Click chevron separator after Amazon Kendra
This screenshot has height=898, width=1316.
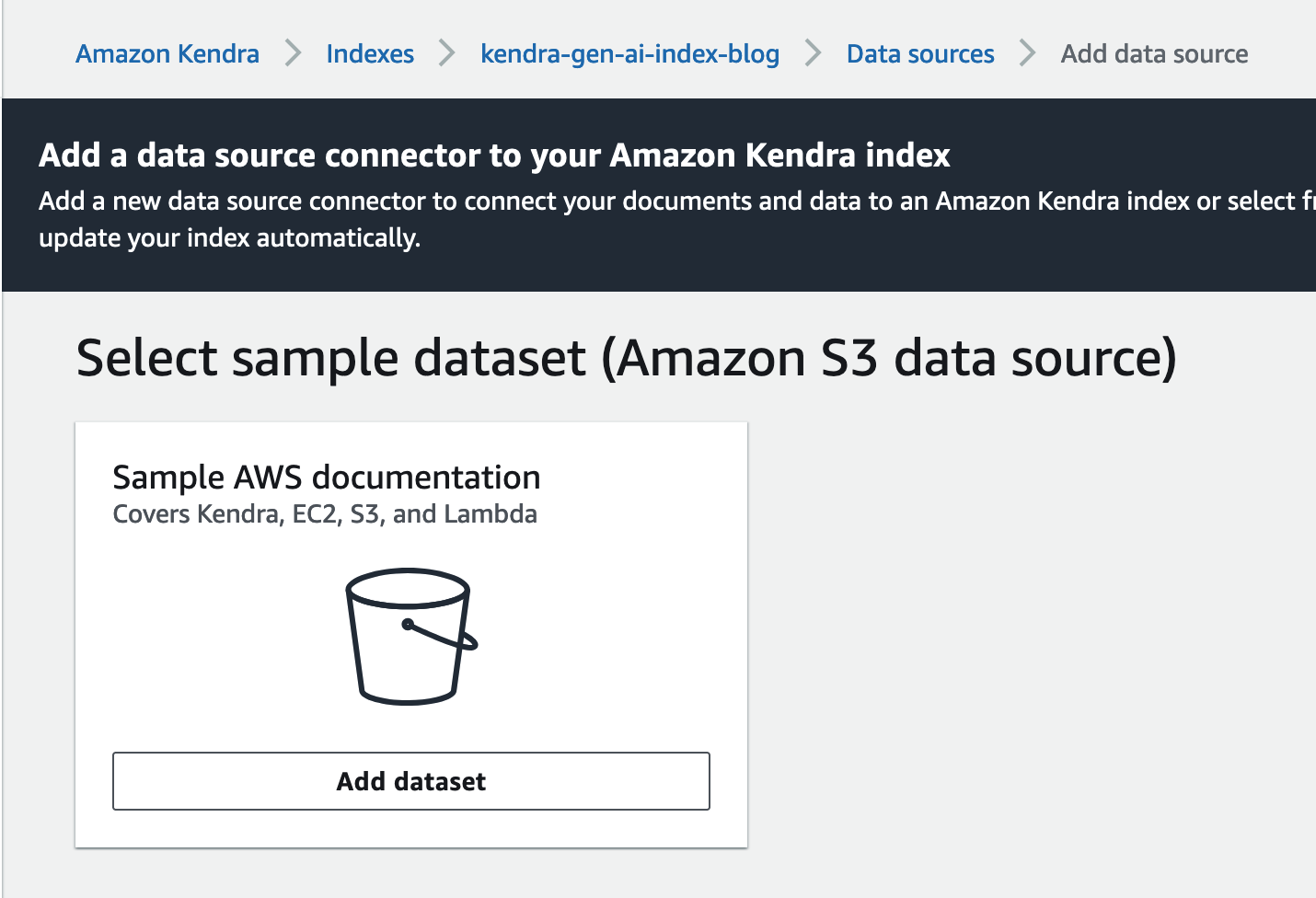coord(293,53)
